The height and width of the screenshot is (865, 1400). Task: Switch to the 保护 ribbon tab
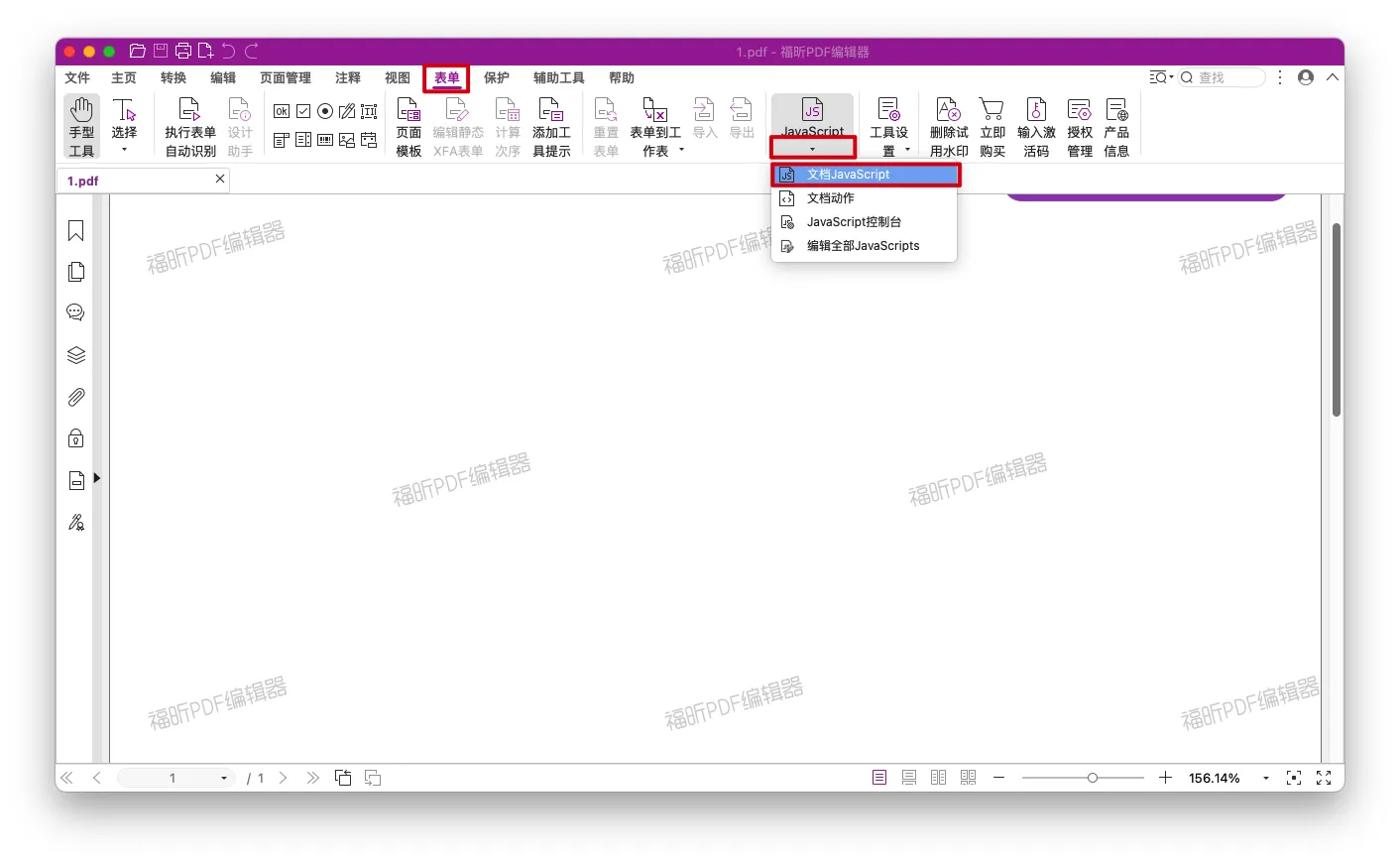[x=496, y=77]
